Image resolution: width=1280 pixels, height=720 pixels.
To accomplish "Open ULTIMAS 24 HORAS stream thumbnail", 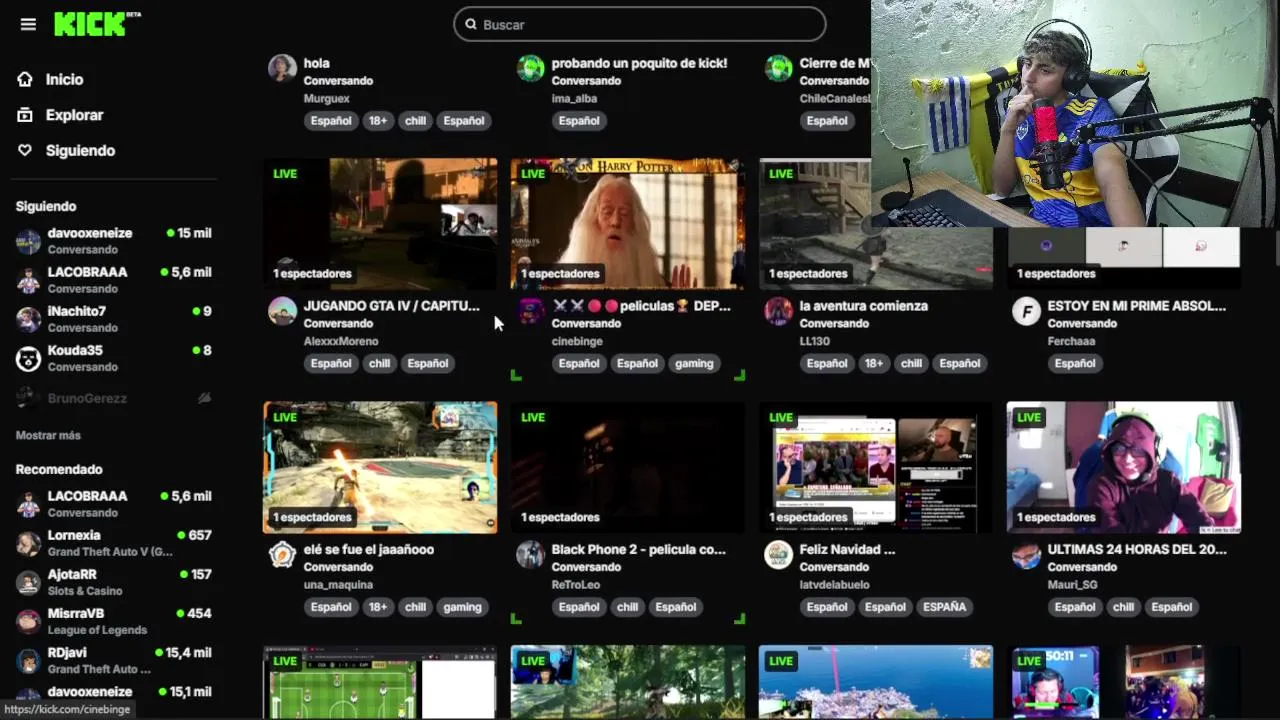I will pos(1124,467).
